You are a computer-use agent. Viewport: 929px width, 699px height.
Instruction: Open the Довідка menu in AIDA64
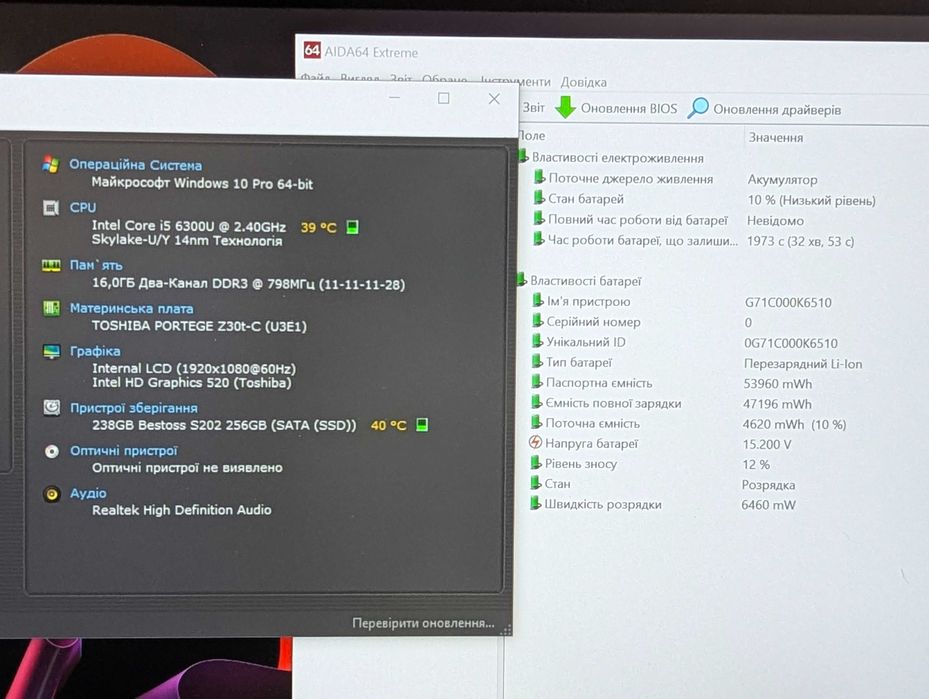coord(584,82)
